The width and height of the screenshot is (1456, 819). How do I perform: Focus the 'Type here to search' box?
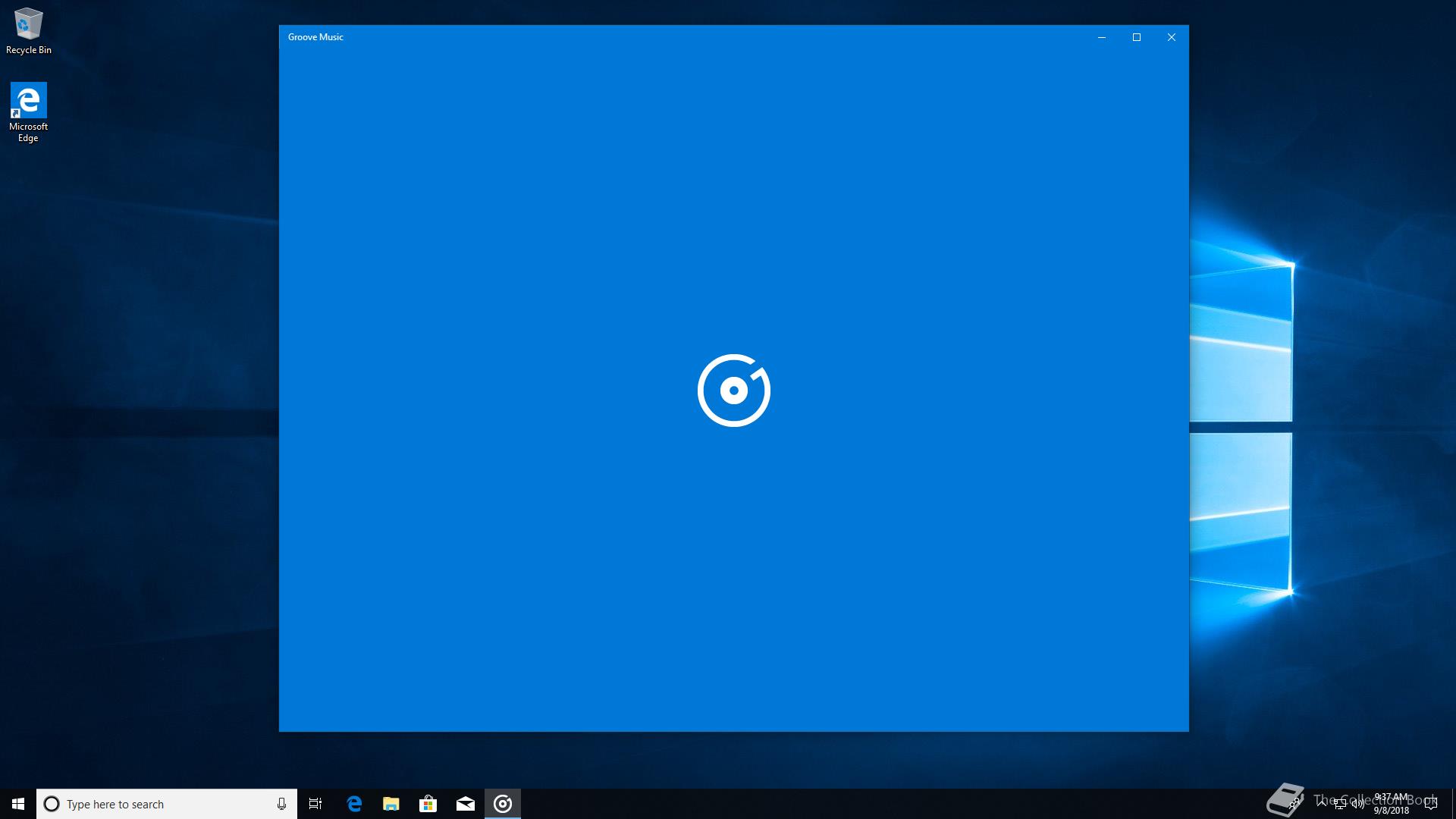pos(167,804)
